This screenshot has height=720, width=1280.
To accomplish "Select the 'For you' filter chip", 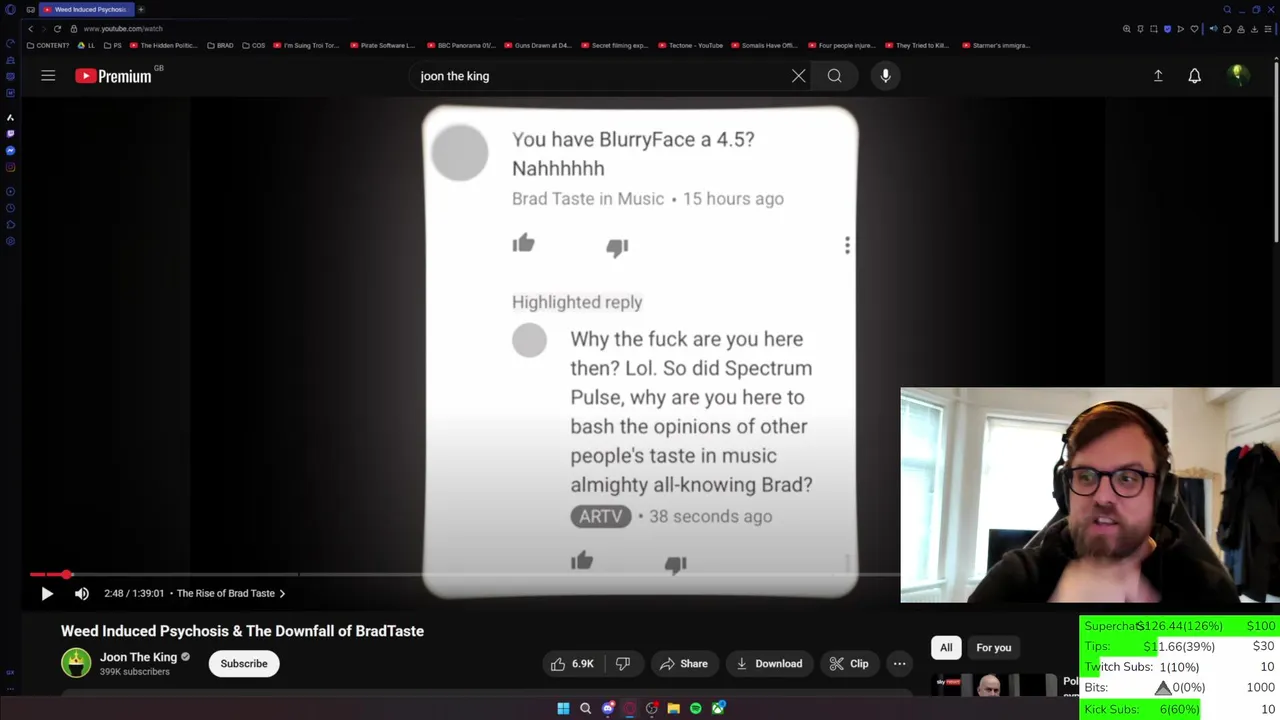I will (993, 648).
